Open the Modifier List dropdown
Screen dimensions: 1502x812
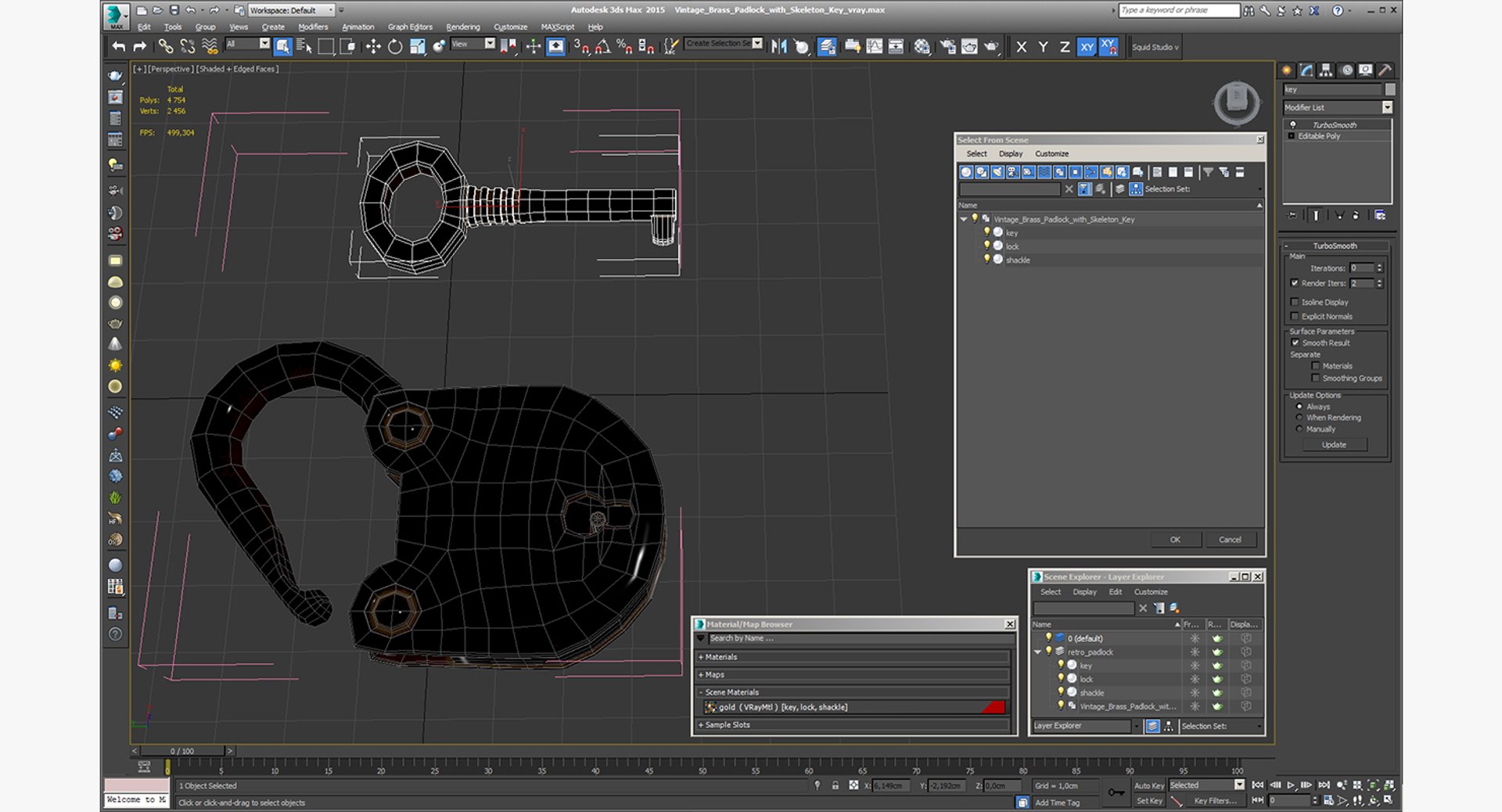(x=1387, y=108)
